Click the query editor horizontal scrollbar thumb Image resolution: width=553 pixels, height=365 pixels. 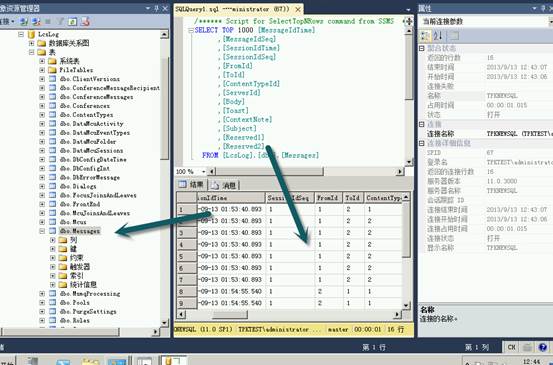pos(269,171)
